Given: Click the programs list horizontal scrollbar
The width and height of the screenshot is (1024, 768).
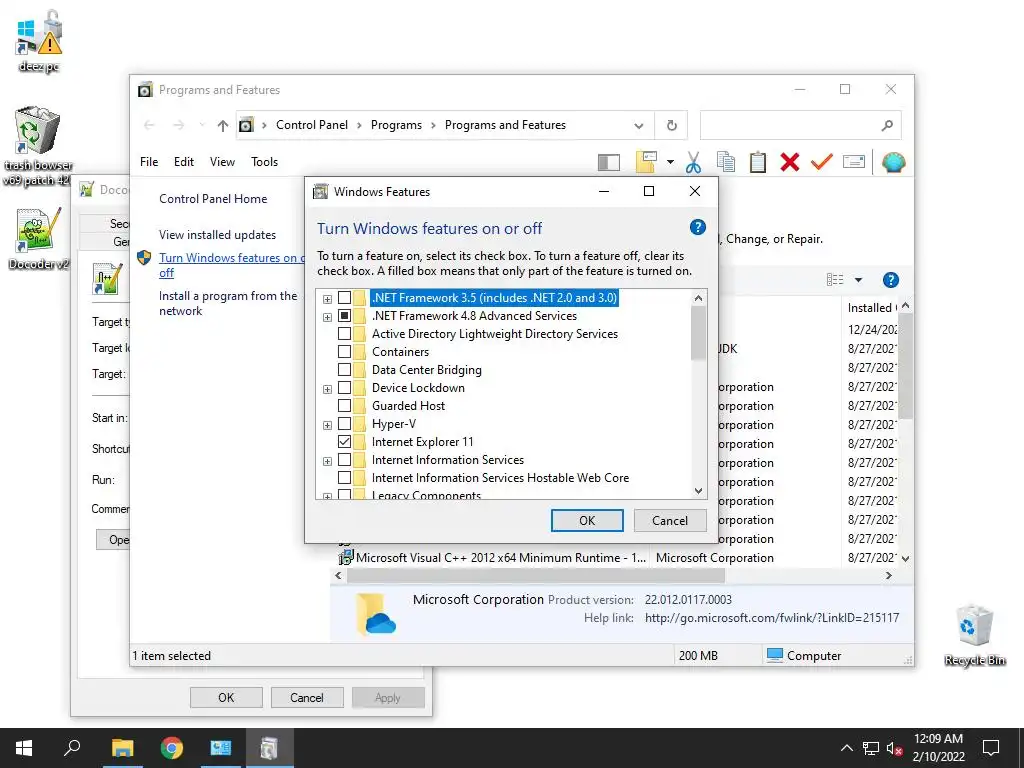Looking at the screenshot, I should click(536, 576).
